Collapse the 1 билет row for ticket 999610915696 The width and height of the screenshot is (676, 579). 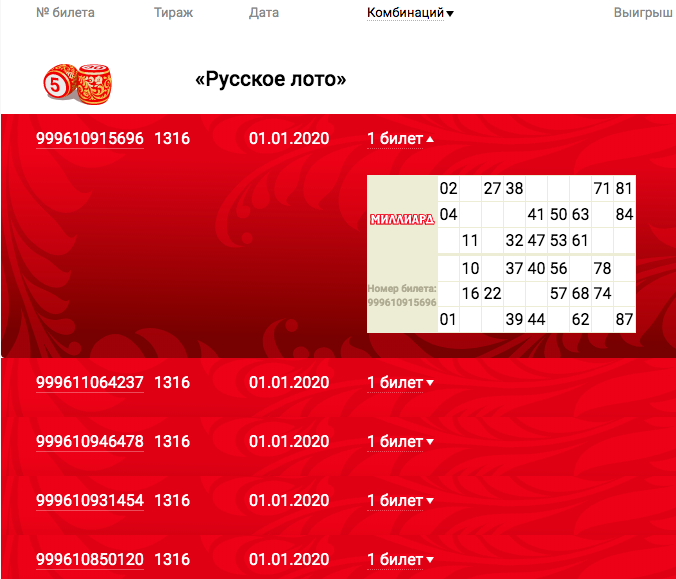pyautogui.click(x=401, y=139)
